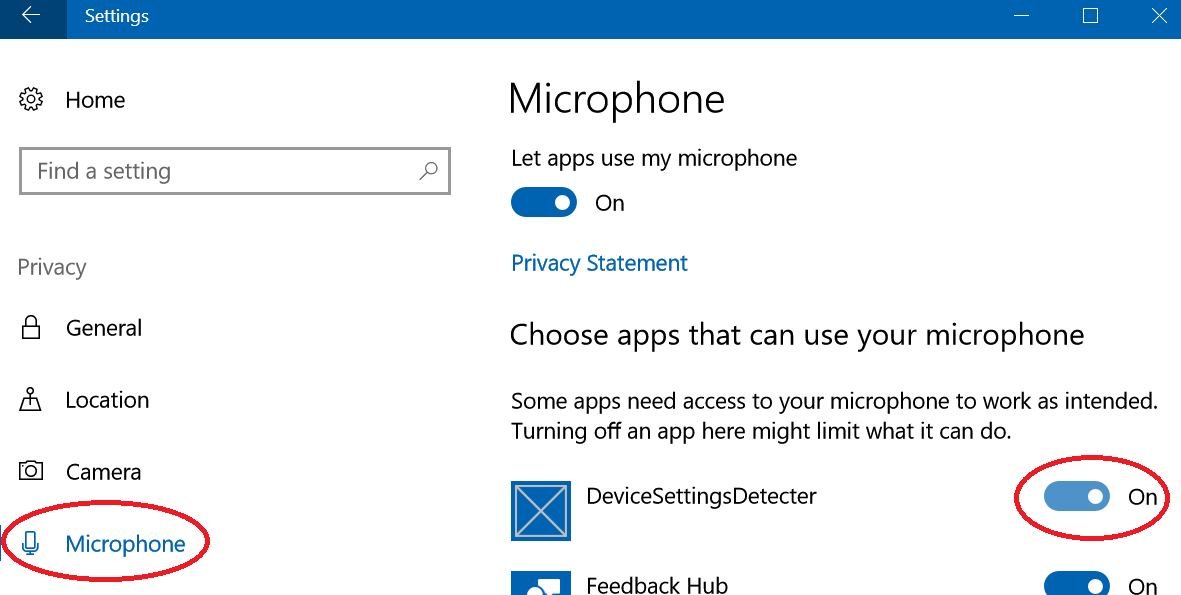1181x595 pixels.
Task: Click the Microphone icon in the sidebar
Action: pyautogui.click(x=30, y=543)
